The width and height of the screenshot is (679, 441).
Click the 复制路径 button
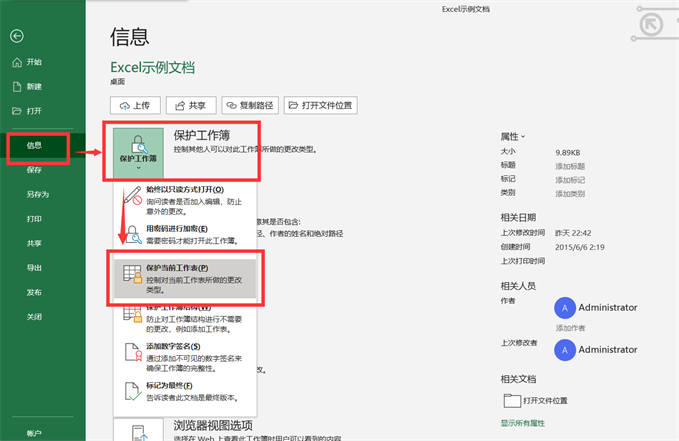[249, 105]
